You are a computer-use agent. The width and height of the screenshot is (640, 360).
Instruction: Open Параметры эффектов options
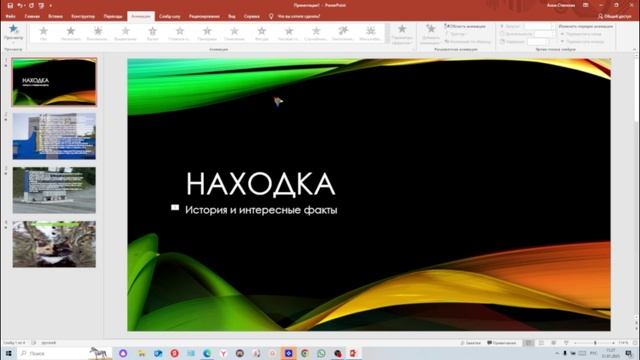[x=402, y=34]
